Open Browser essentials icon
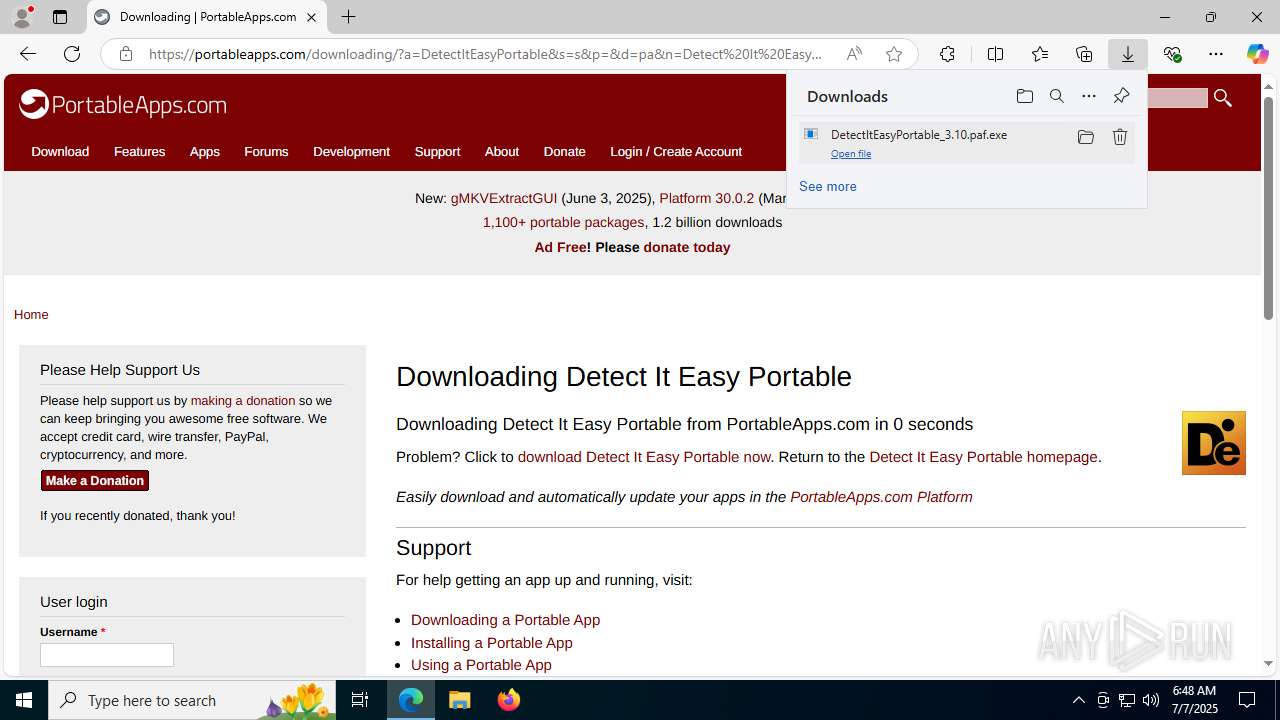This screenshot has height=720, width=1280. (x=1172, y=54)
